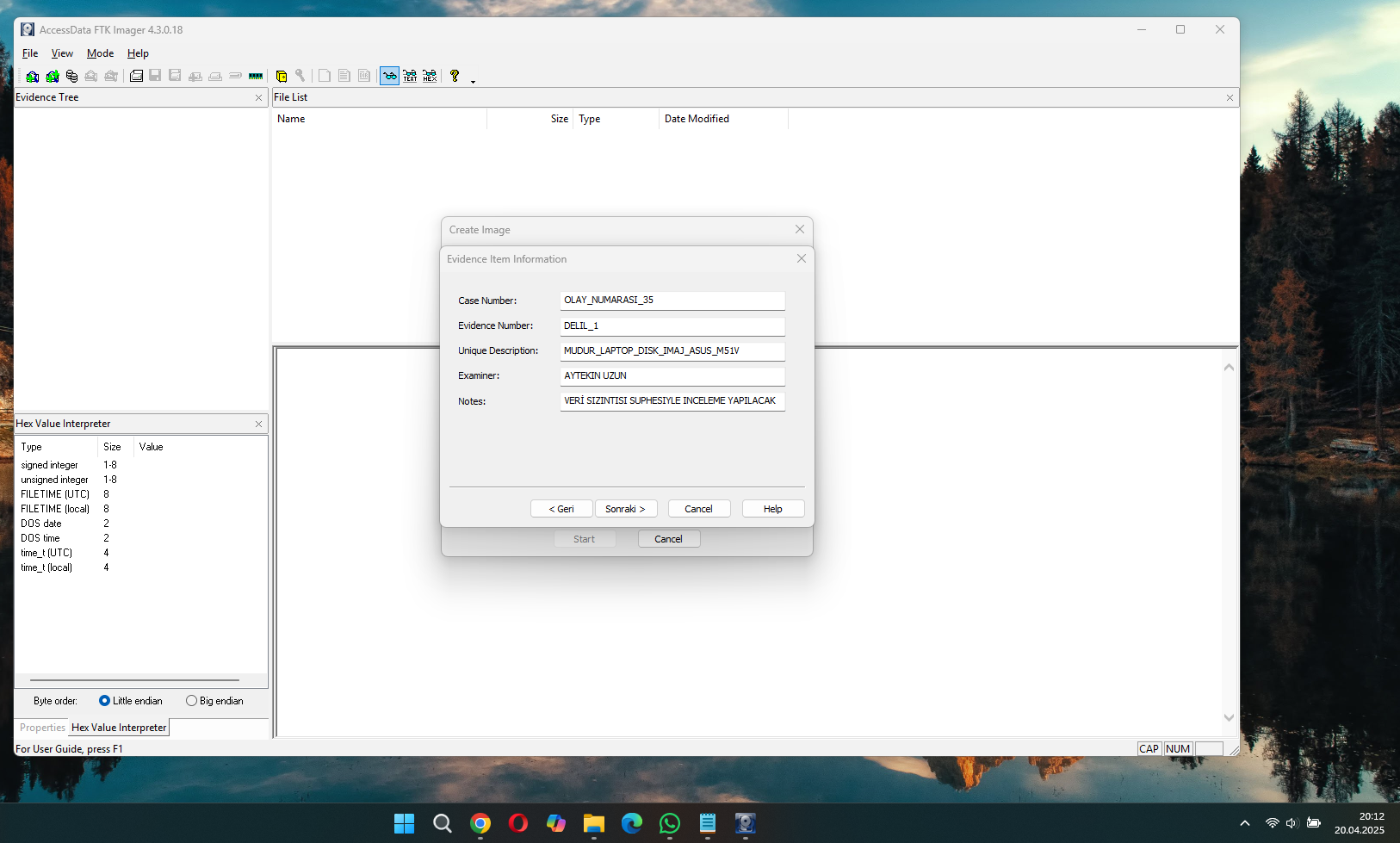1400x843 pixels.
Task: Click Cancel in Create Image dialog
Action: 669,539
